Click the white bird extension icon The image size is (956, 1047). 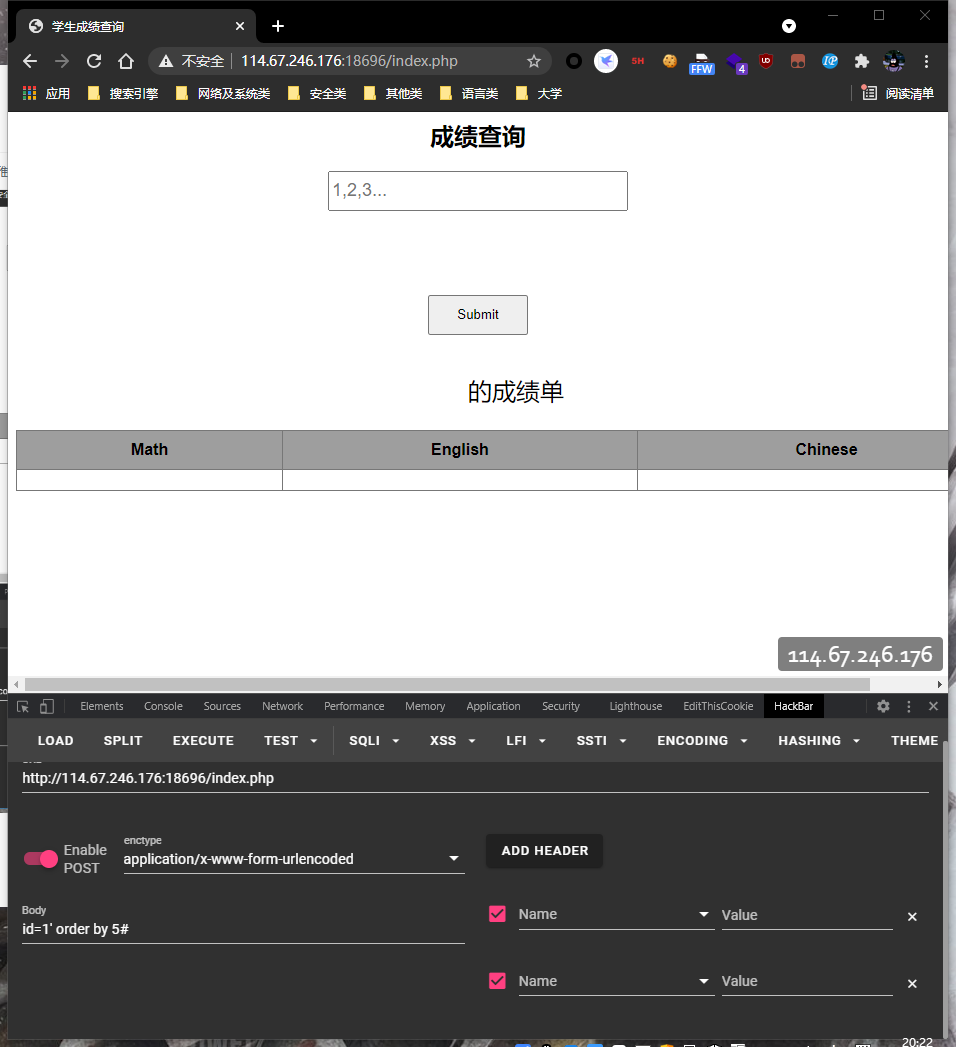(606, 61)
